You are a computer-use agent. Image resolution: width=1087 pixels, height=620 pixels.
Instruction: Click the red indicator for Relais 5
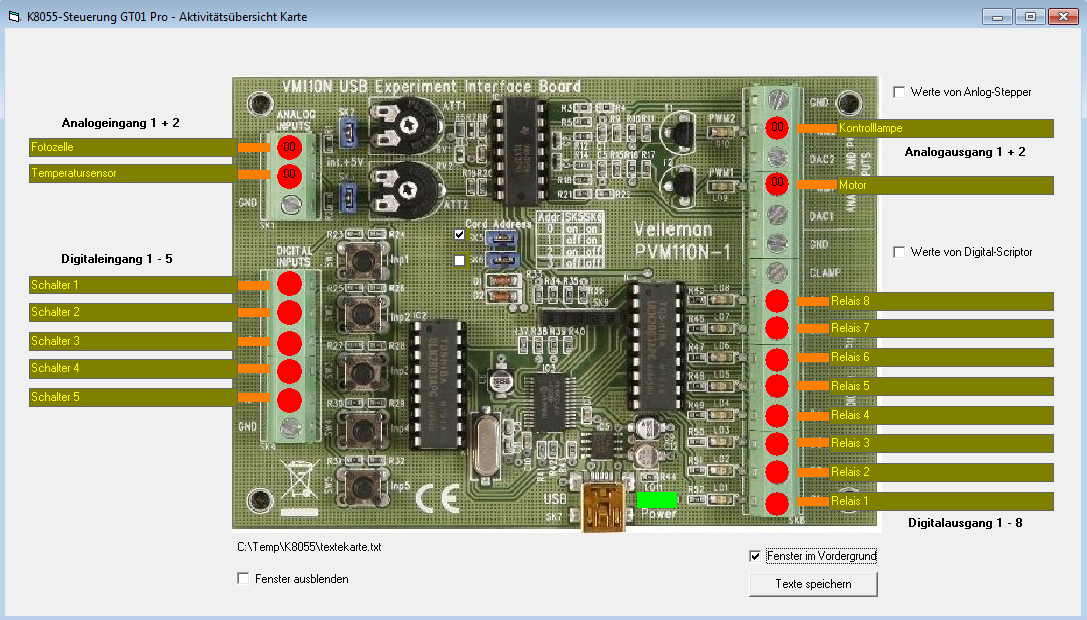777,386
